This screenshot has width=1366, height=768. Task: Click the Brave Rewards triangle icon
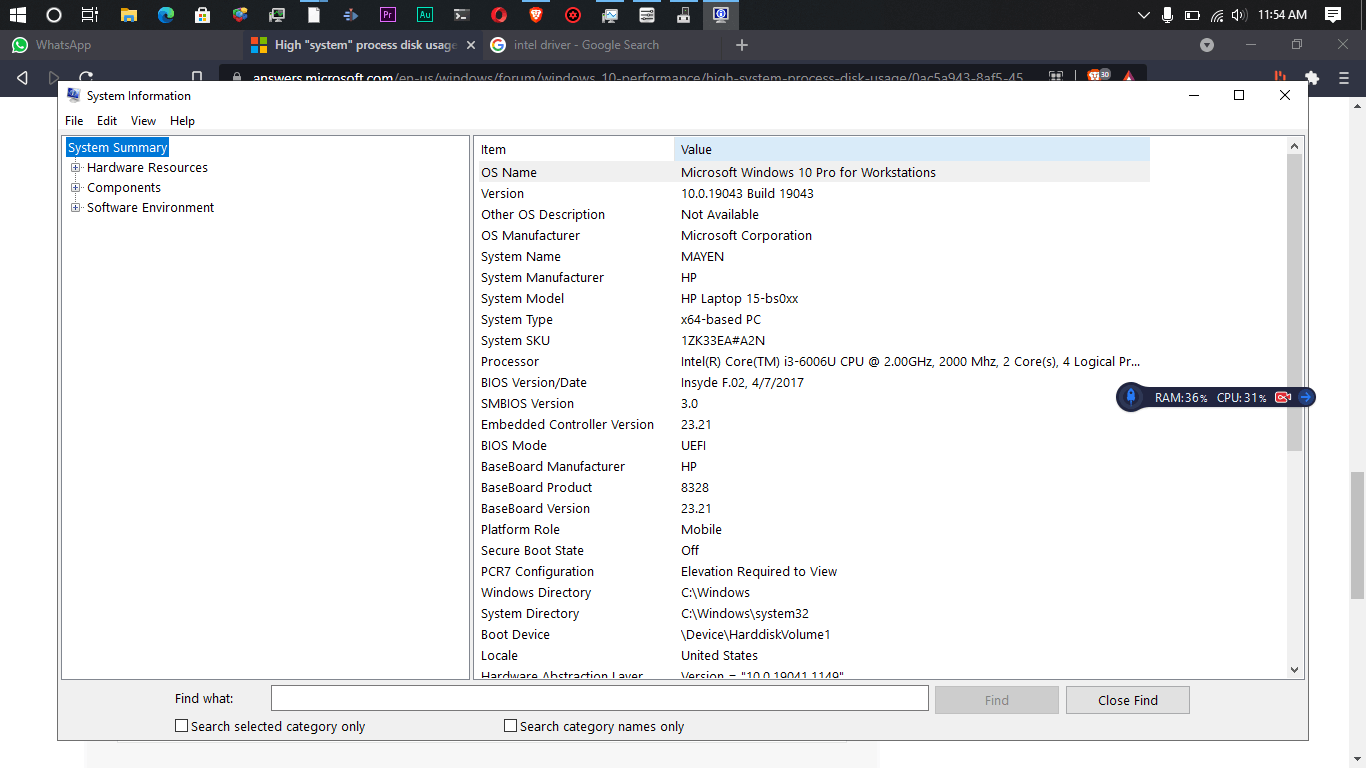coord(1128,76)
